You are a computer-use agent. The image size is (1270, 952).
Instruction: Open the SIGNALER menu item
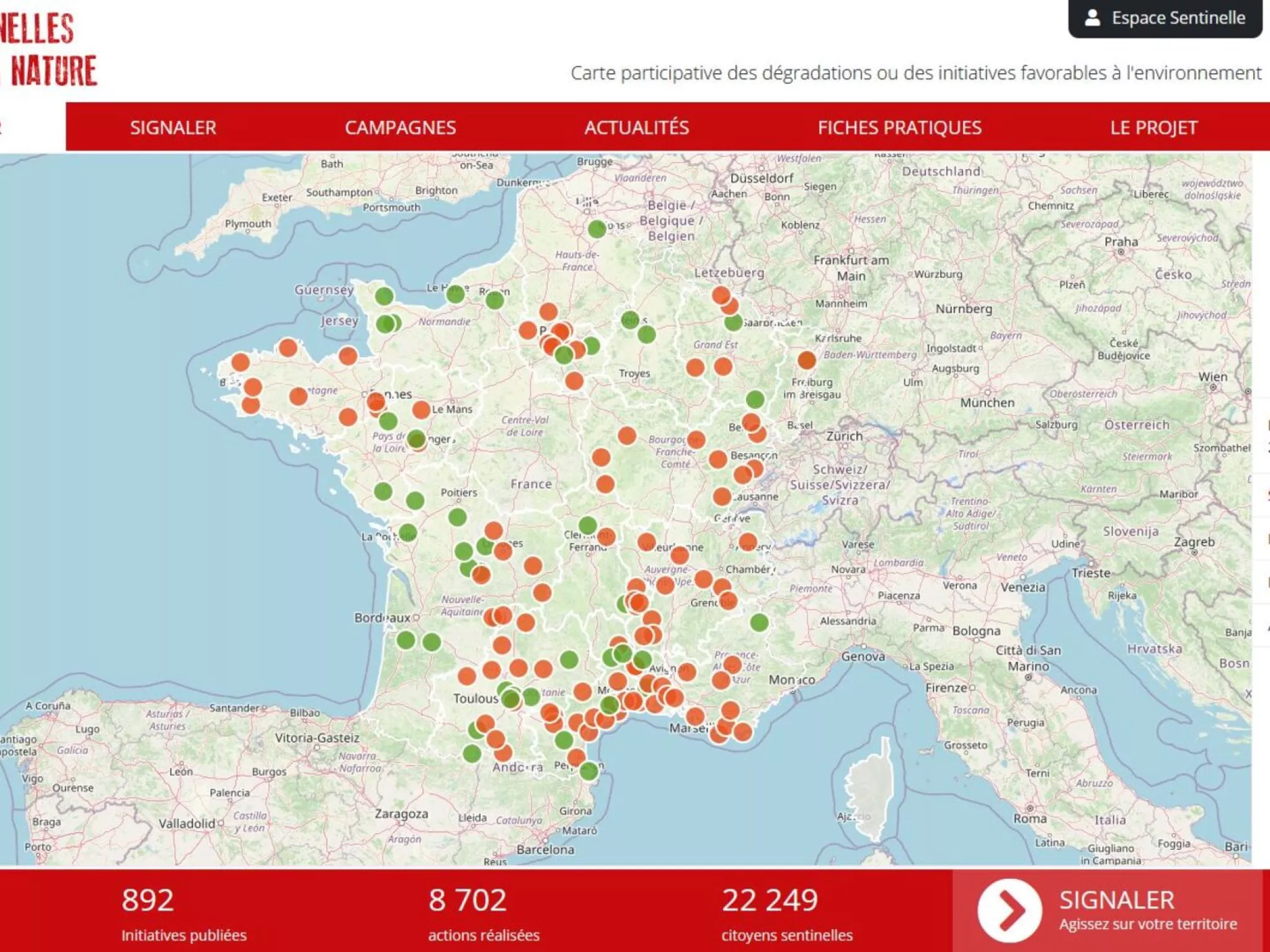173,127
